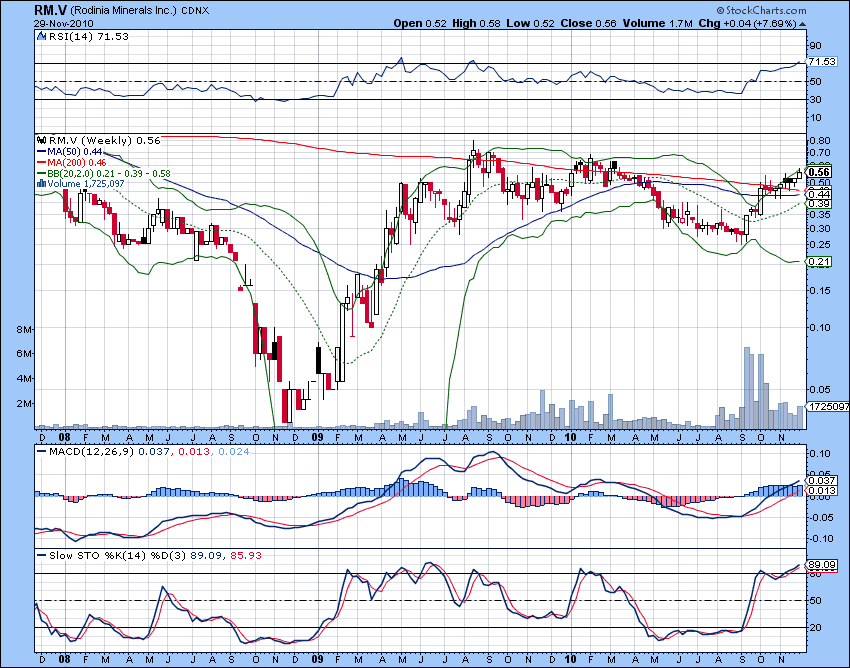The width and height of the screenshot is (850, 668).
Task: Click the Close 0.56 header value
Action: click(x=589, y=23)
